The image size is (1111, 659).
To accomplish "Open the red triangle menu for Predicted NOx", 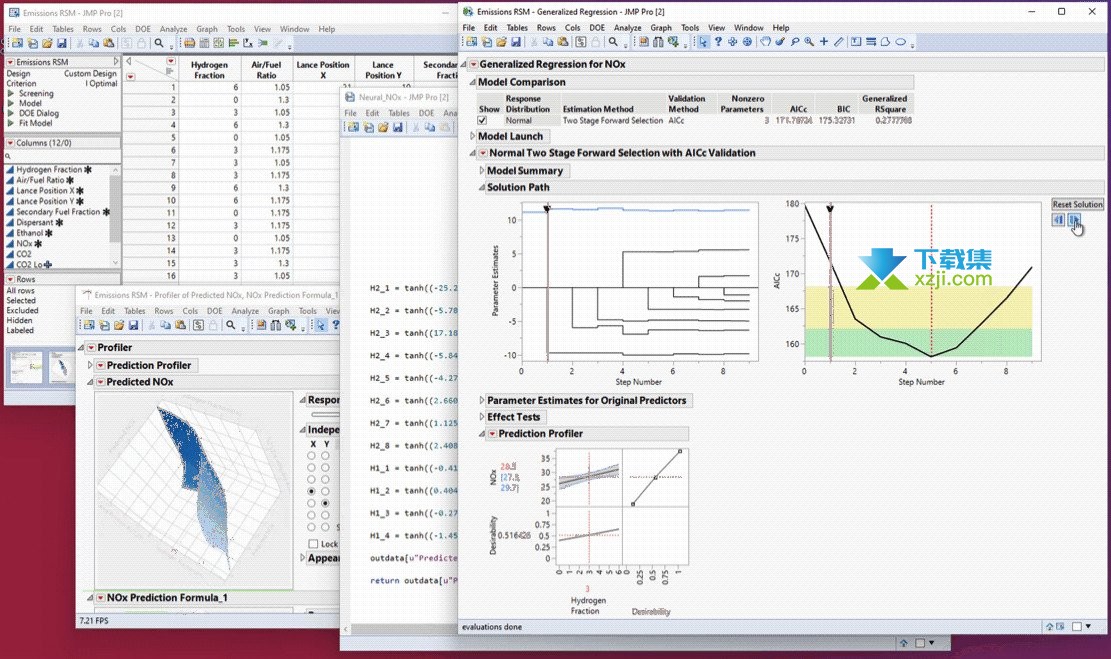I will coord(101,382).
